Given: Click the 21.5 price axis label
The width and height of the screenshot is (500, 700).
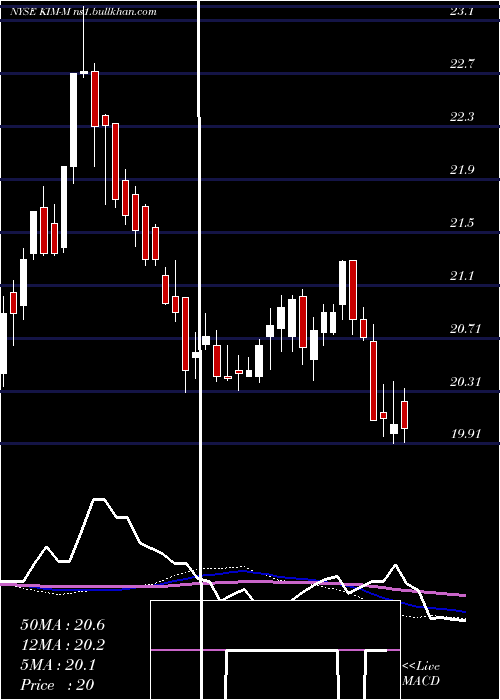Looking at the screenshot, I should (x=462, y=223).
